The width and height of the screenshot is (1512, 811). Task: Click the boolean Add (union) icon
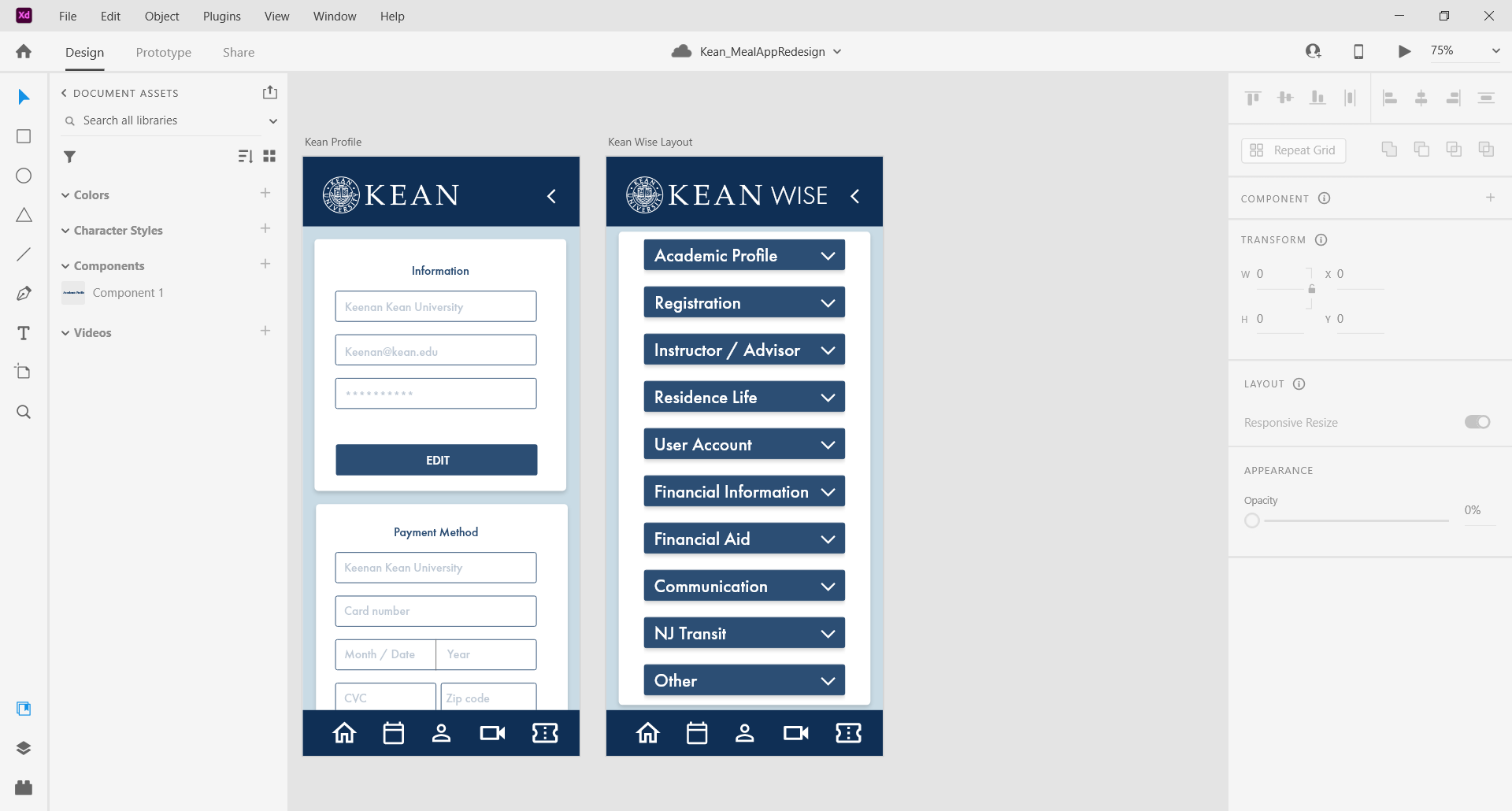1390,149
